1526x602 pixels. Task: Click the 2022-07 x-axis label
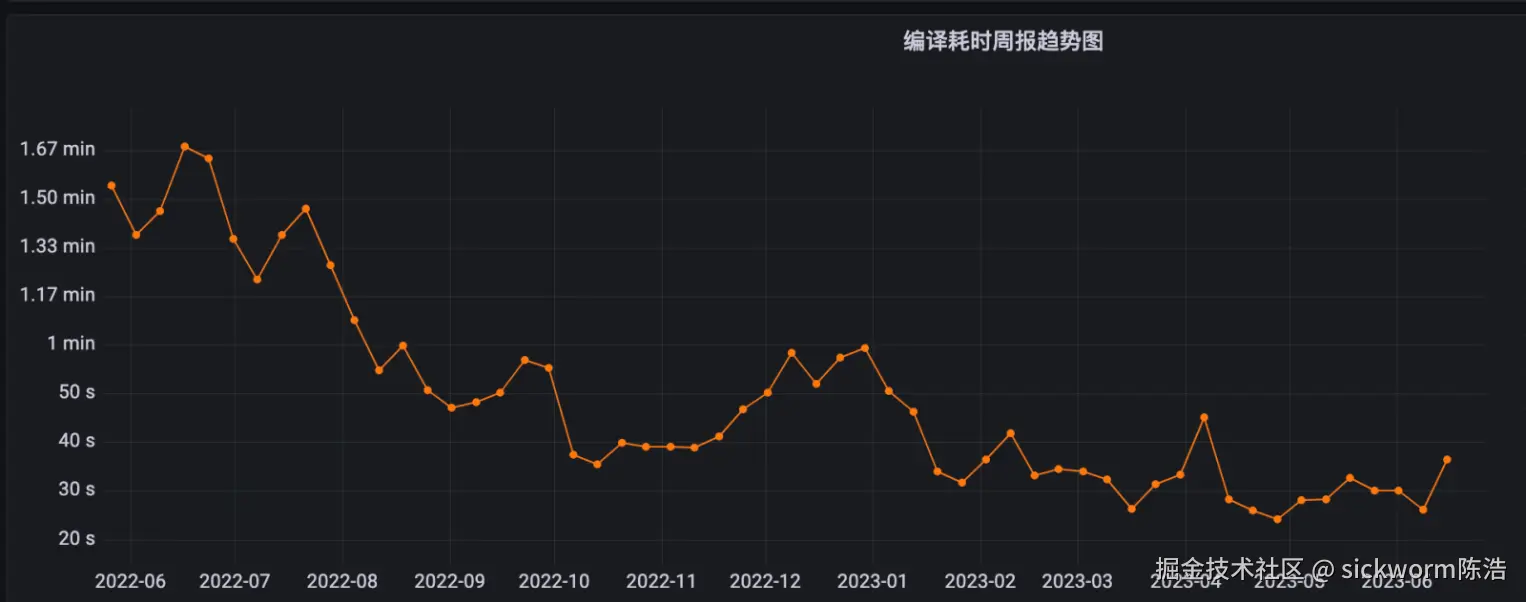[235, 581]
